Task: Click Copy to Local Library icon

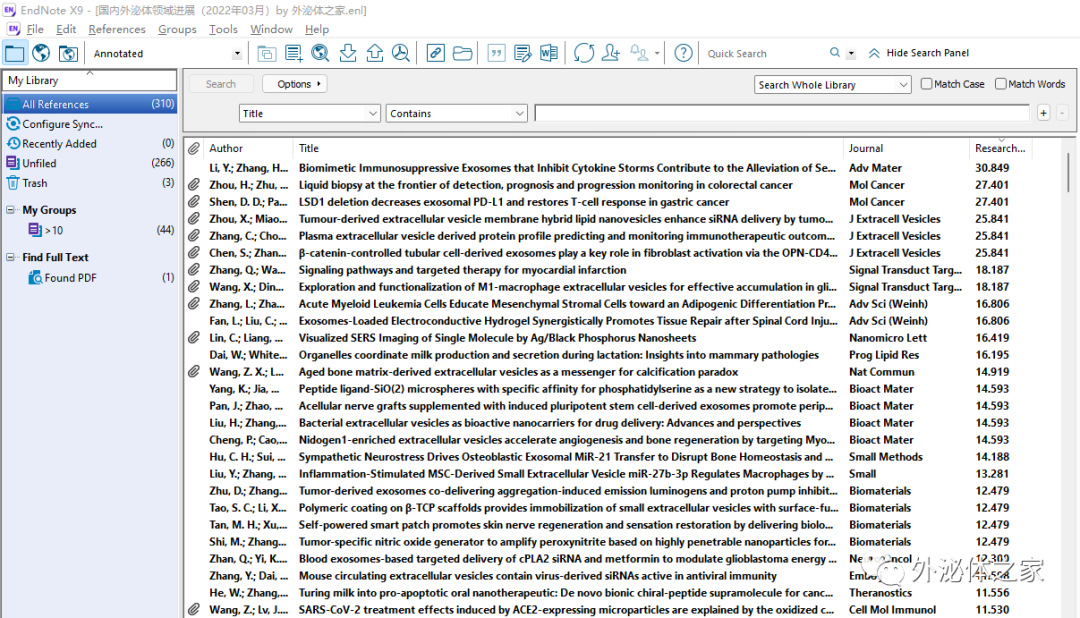Action: pos(267,53)
